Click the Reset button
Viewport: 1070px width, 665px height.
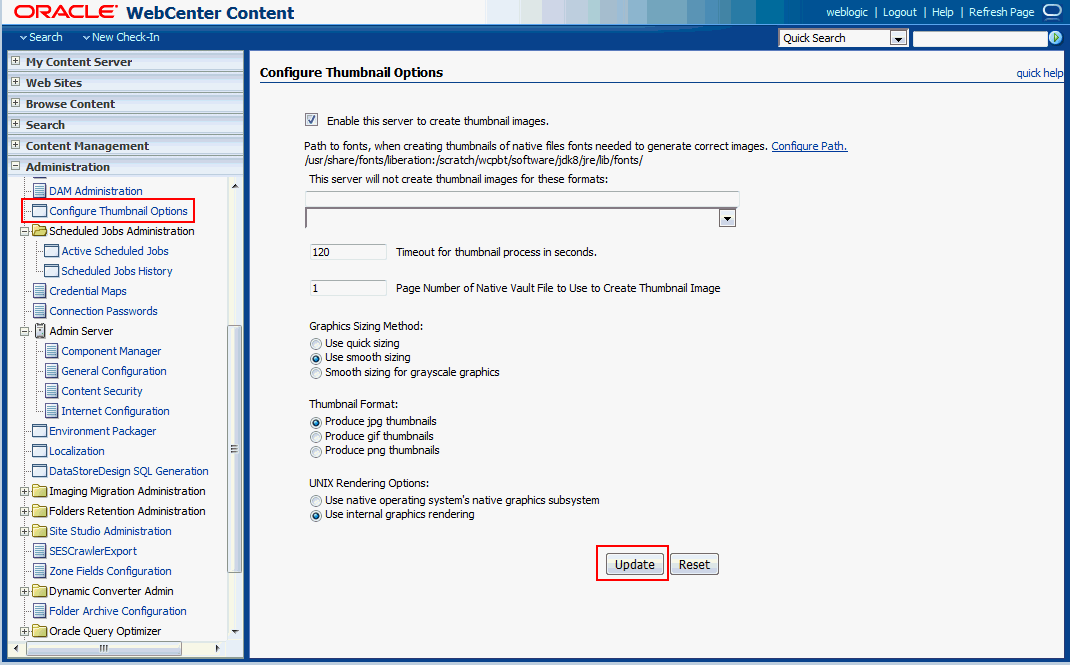694,564
